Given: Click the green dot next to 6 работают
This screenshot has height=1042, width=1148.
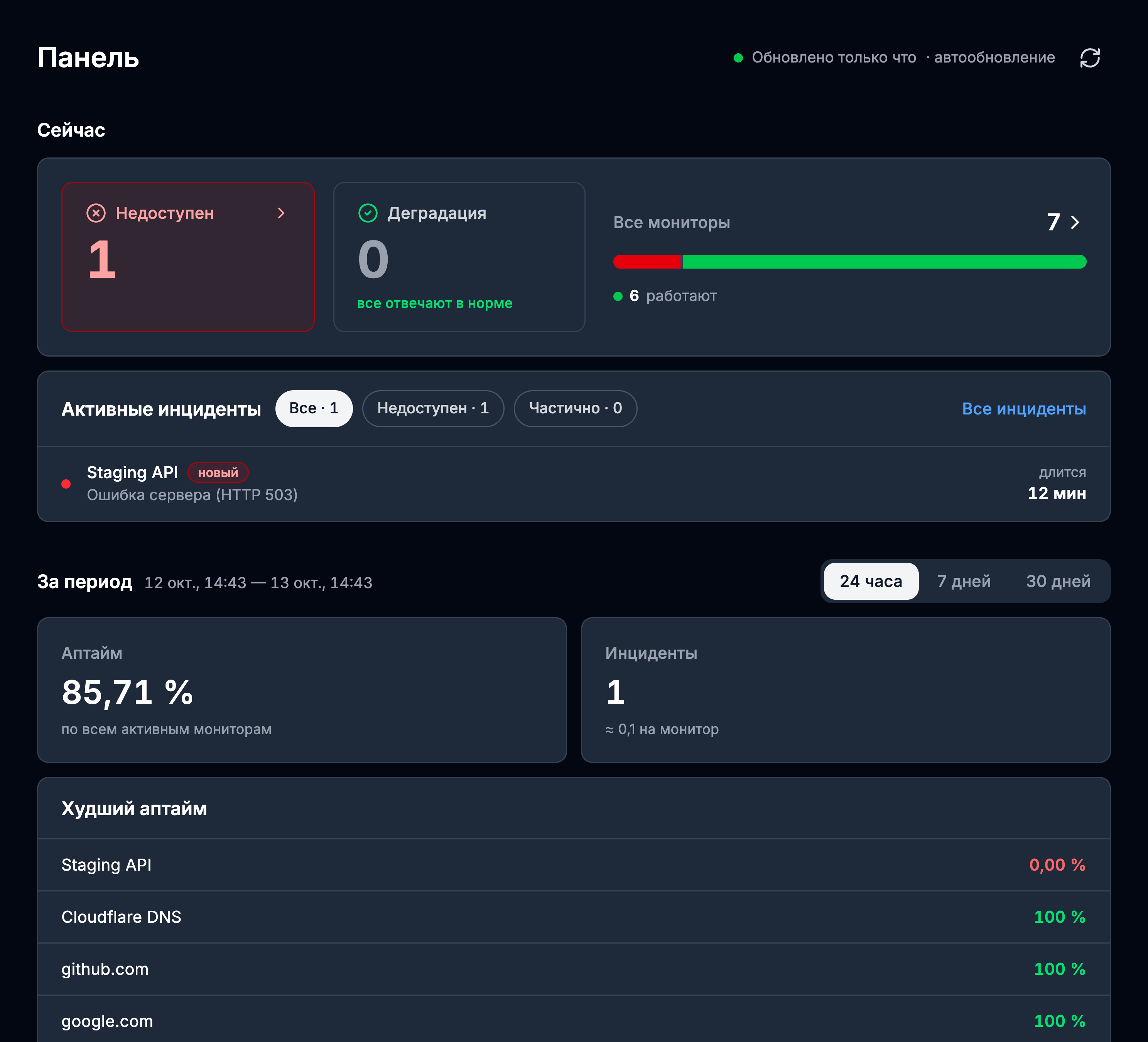Looking at the screenshot, I should point(618,296).
